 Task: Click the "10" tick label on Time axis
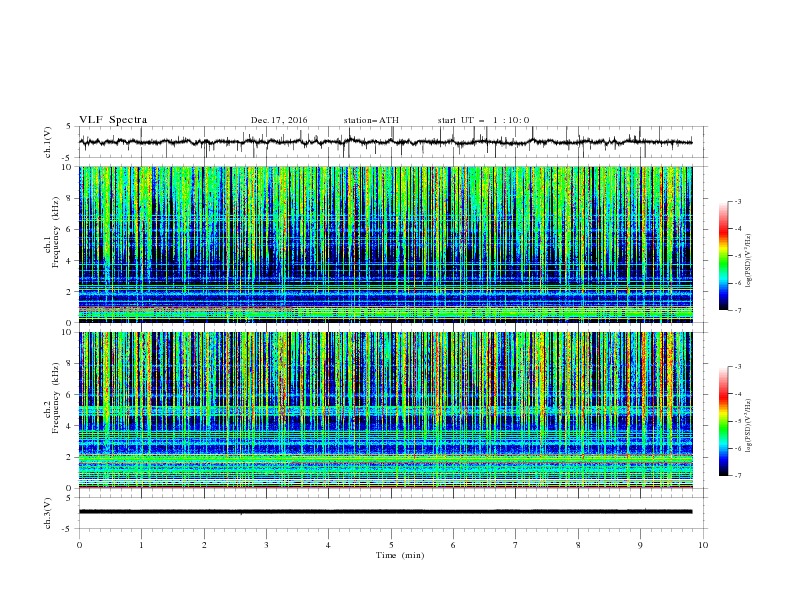(703, 545)
